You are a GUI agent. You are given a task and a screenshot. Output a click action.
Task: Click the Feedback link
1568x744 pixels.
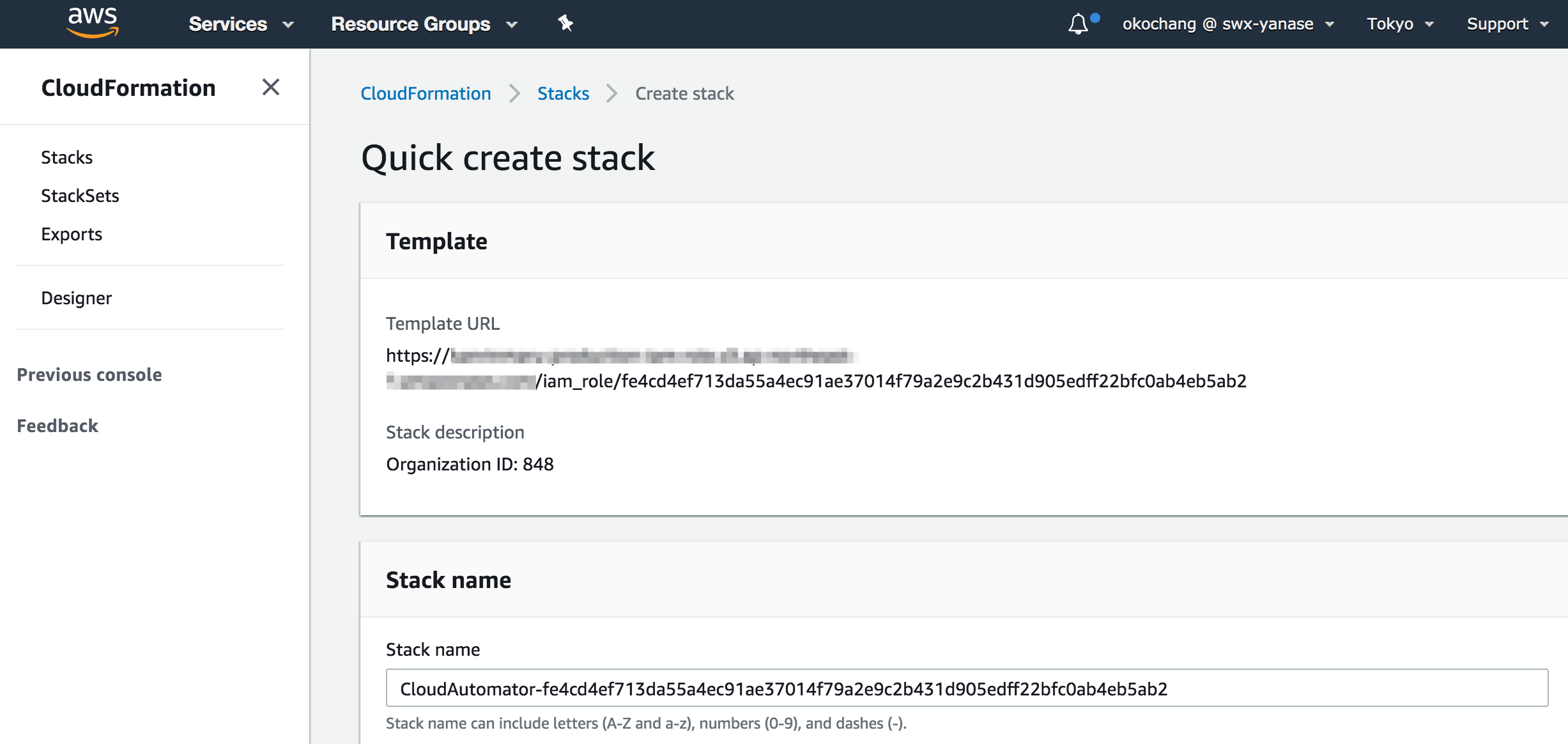58,426
